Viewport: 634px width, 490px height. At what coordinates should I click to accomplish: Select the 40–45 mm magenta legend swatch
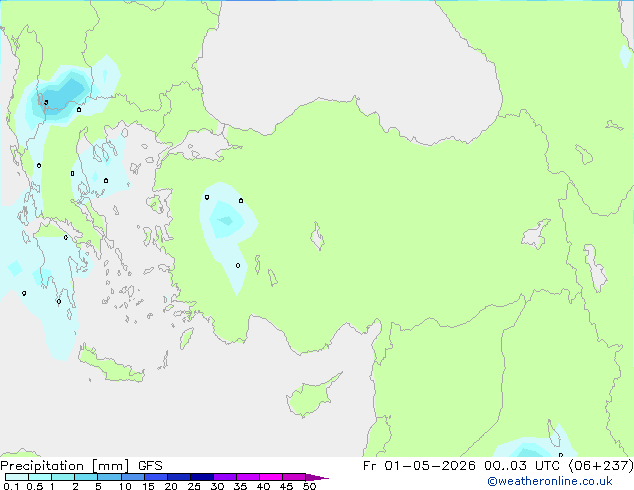coord(271,477)
